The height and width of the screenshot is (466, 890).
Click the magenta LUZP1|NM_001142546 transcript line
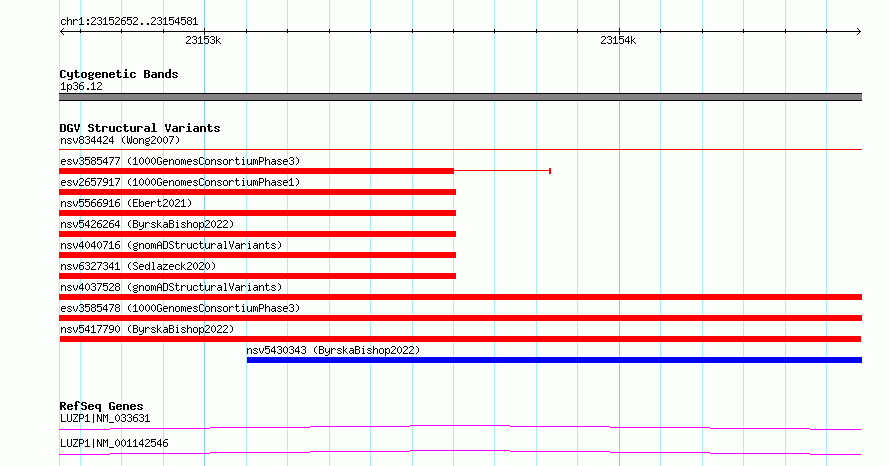[460, 452]
